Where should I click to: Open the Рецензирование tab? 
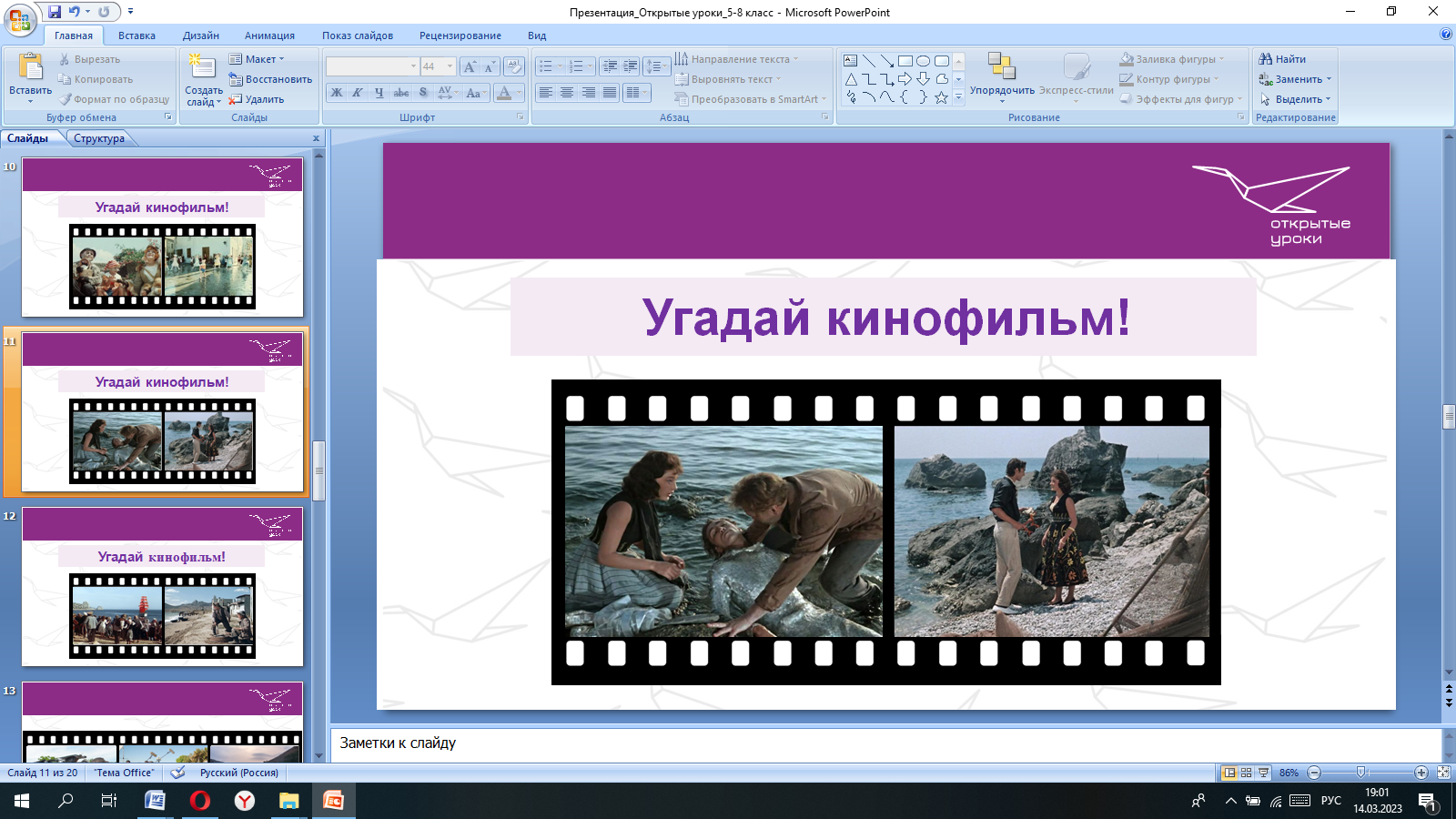point(460,35)
